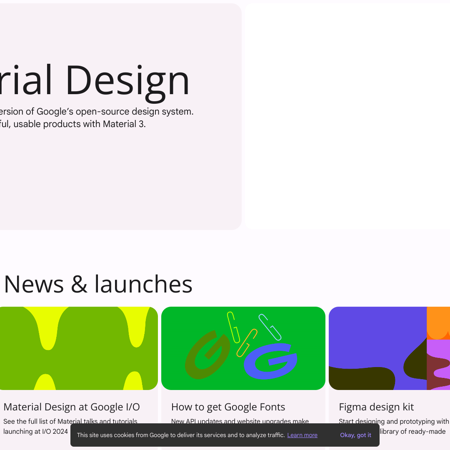Select 'Material Design at Google I/O' title

(72, 407)
